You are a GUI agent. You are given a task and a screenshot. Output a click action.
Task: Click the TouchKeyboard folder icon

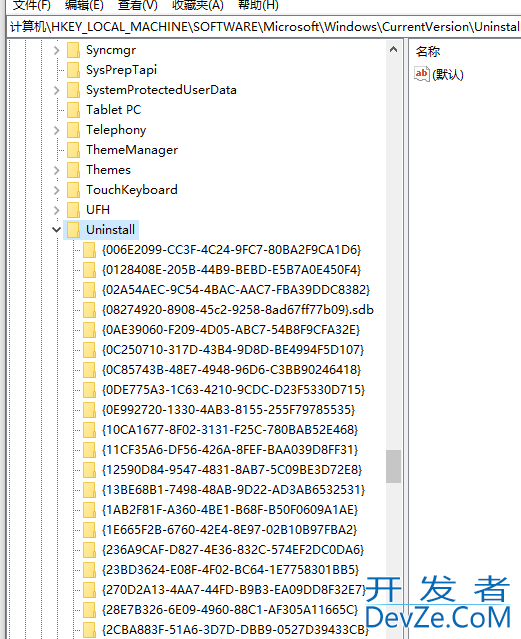coord(73,190)
